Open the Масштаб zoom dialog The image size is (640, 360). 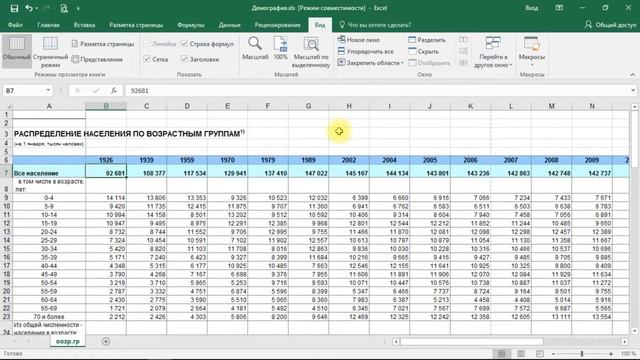tap(255, 49)
